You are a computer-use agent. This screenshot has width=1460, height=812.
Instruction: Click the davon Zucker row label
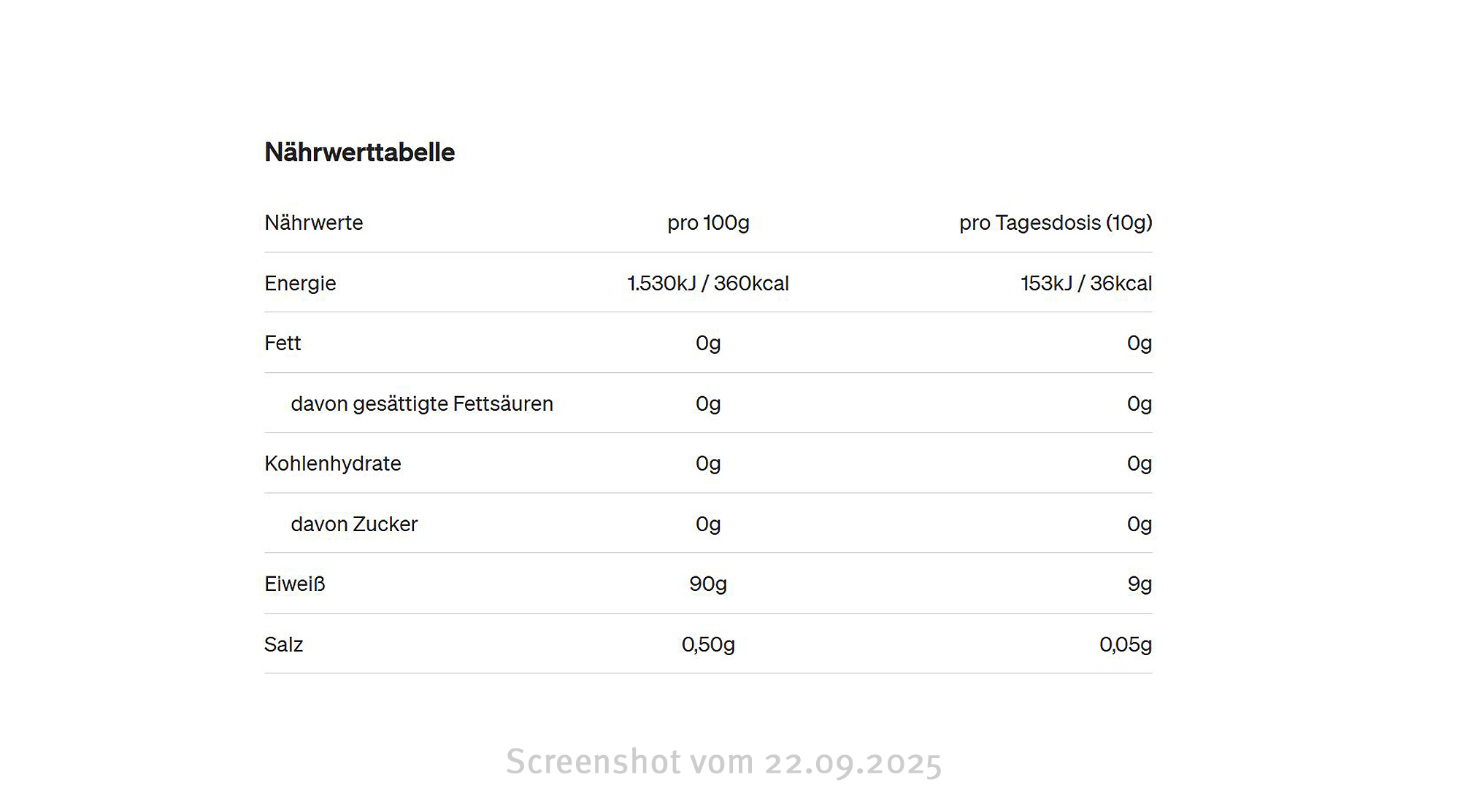click(x=354, y=524)
